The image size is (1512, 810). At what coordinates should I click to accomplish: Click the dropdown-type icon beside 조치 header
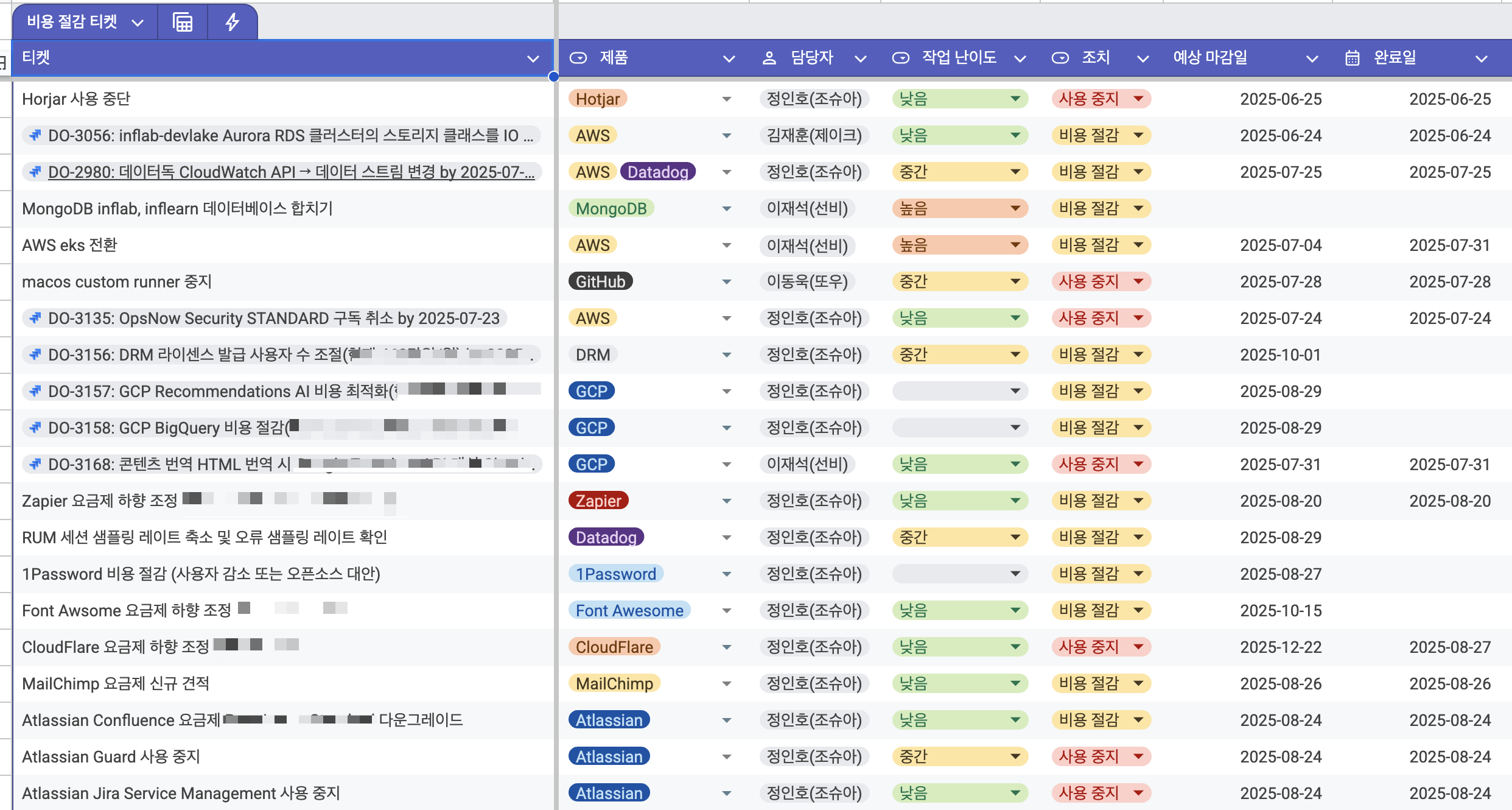coord(1060,58)
